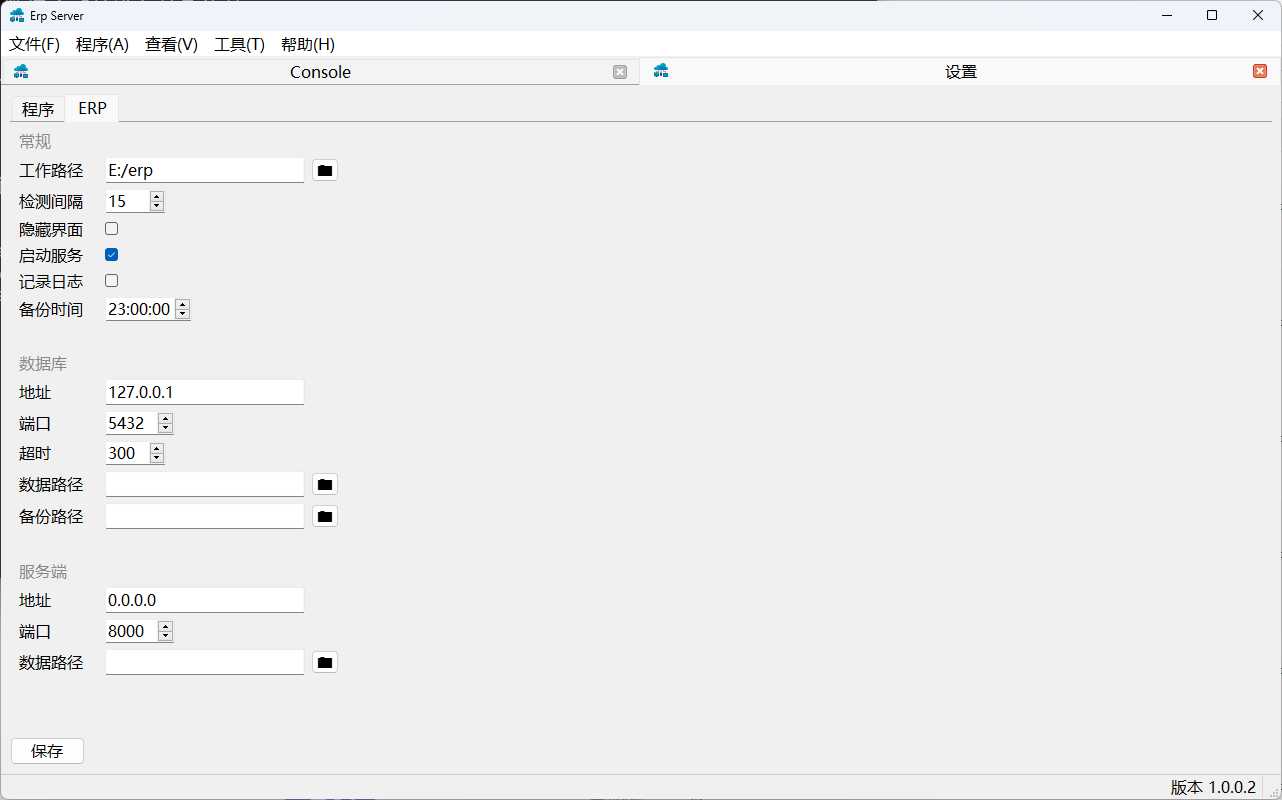The width and height of the screenshot is (1282, 800).
Task: Switch to the 程序 tab
Action: [x=38, y=110]
